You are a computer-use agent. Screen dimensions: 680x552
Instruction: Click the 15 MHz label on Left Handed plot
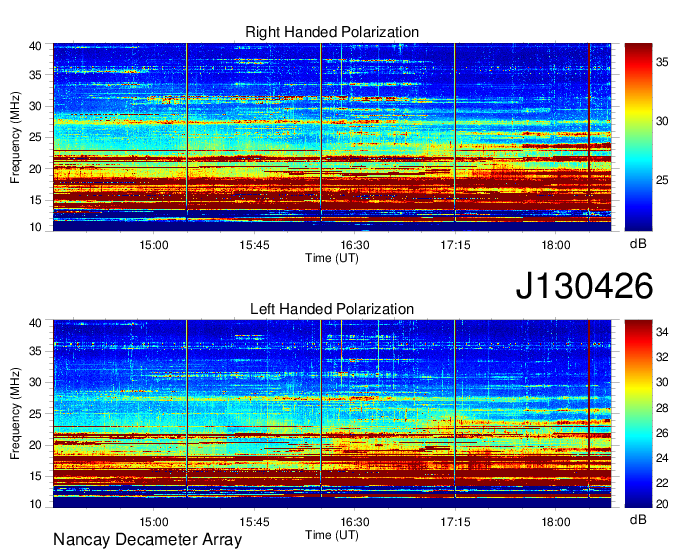[x=35, y=476]
